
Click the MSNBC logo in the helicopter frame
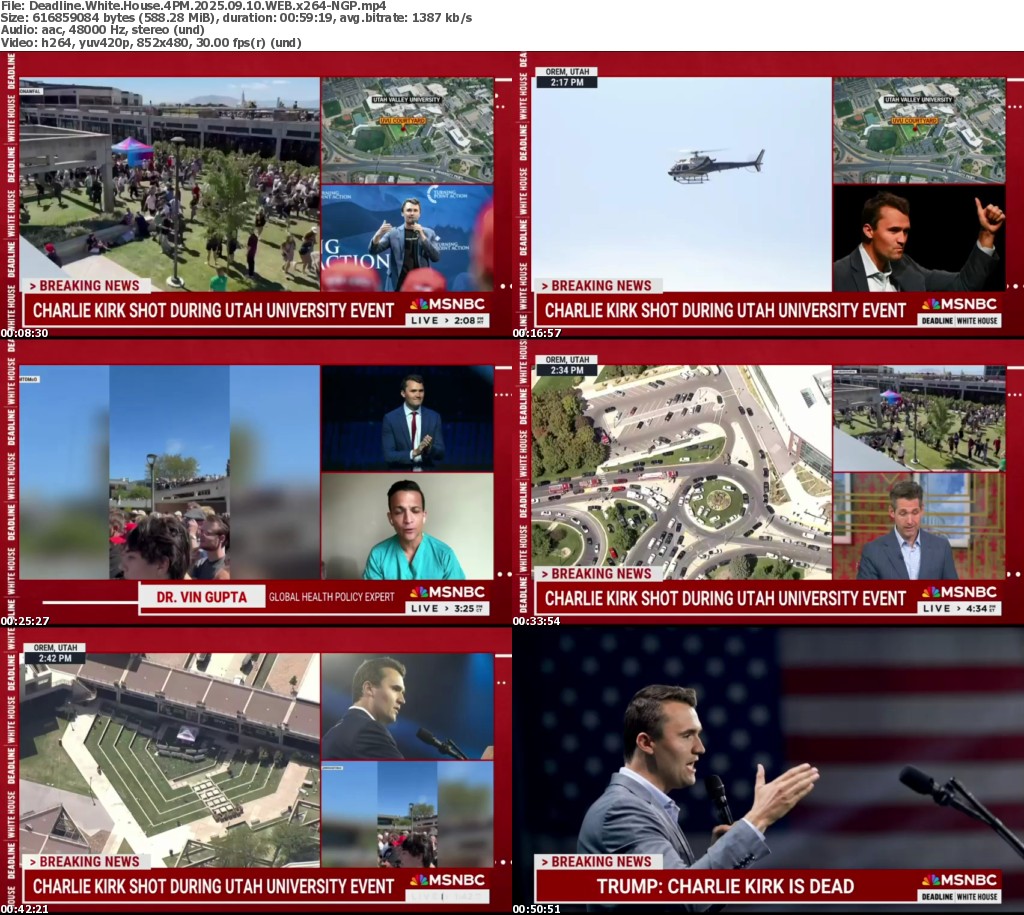pyautogui.click(x=959, y=304)
